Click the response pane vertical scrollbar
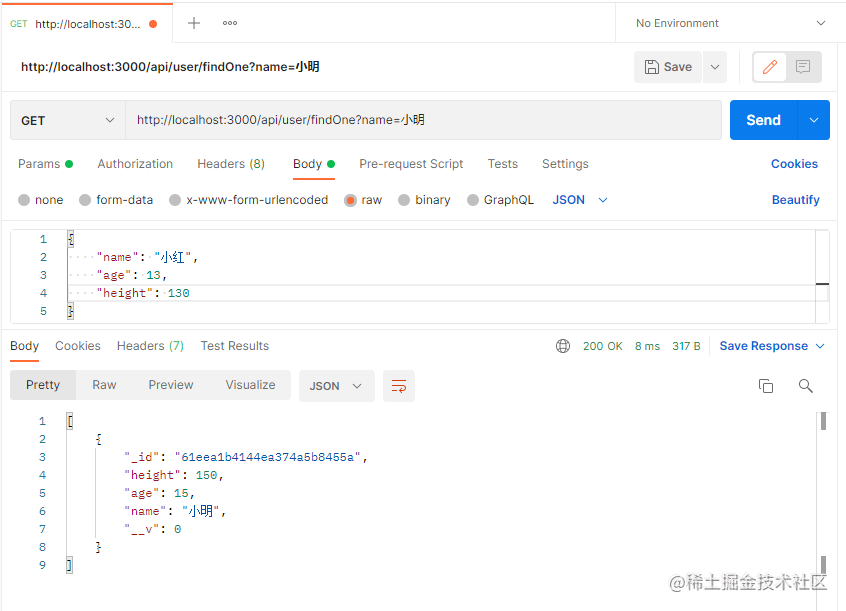Screen dimensions: 846x611 coord(823,493)
